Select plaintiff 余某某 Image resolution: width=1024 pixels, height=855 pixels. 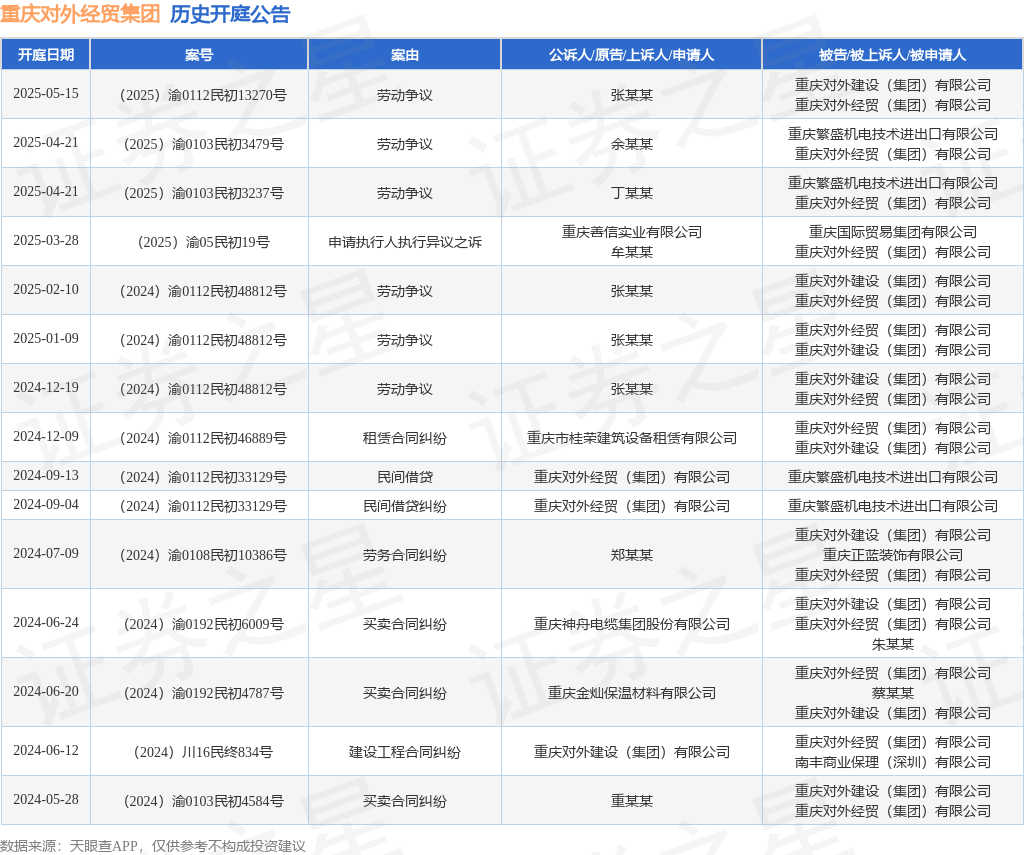click(632, 144)
